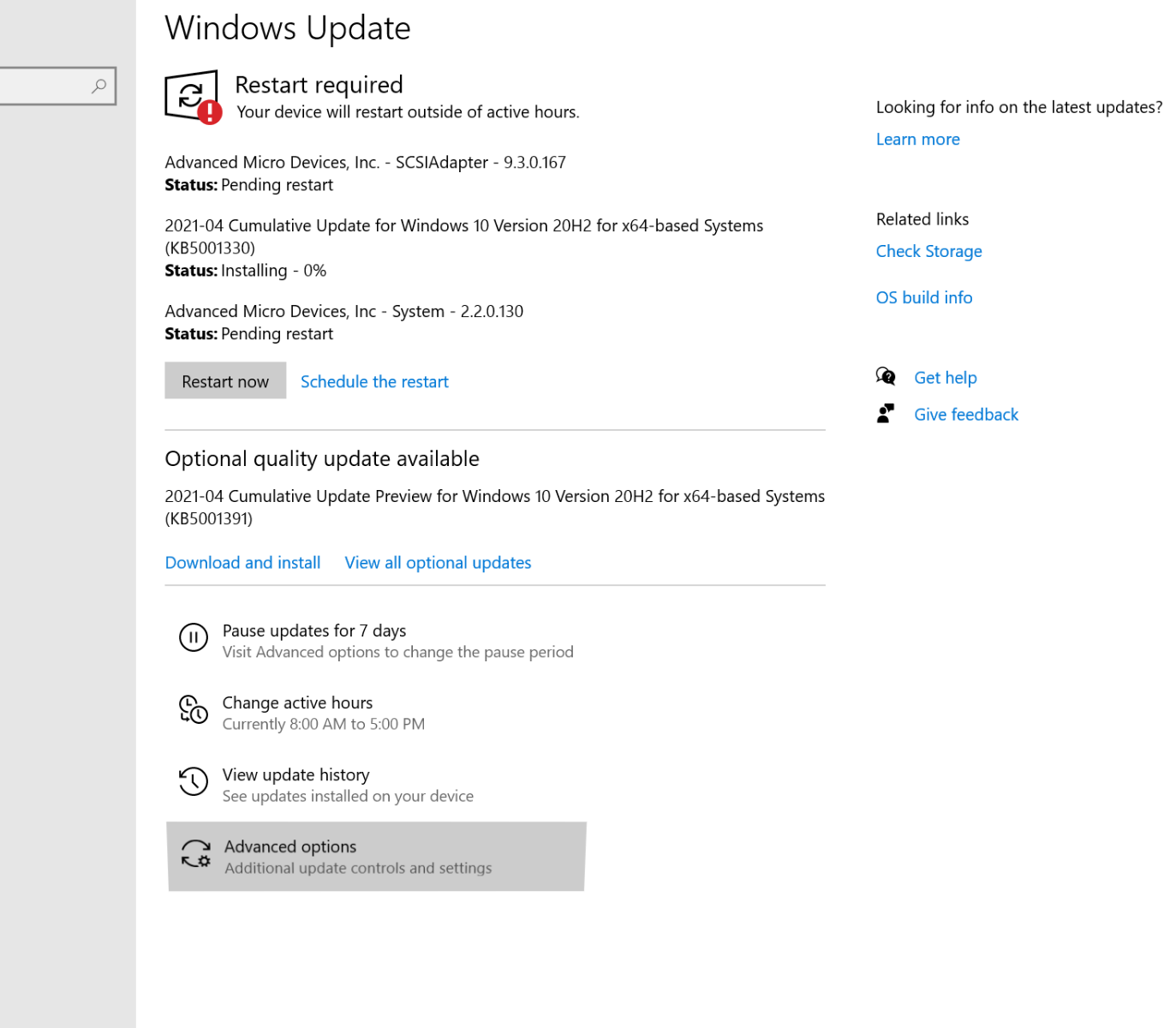Click 'Your device will restart outside' text

[408, 112]
